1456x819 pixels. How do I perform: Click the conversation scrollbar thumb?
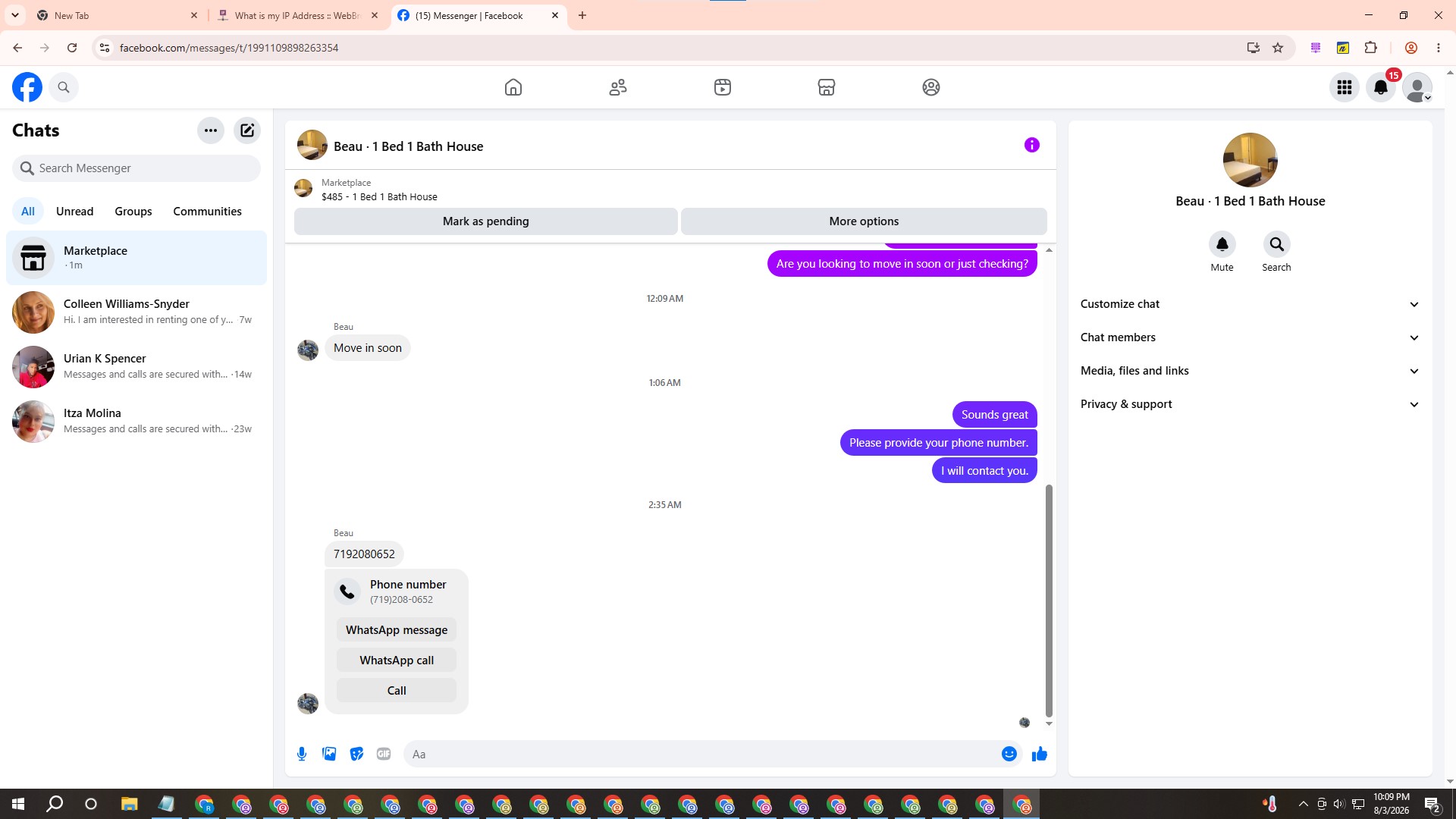click(1050, 600)
